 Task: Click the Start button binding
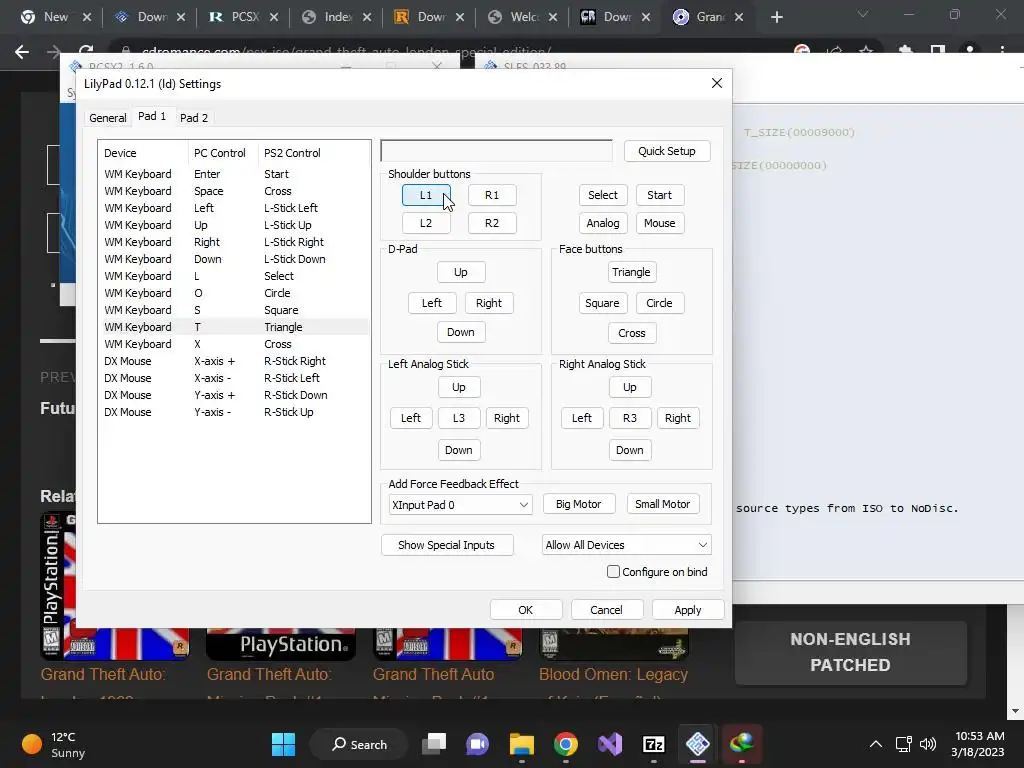point(660,195)
